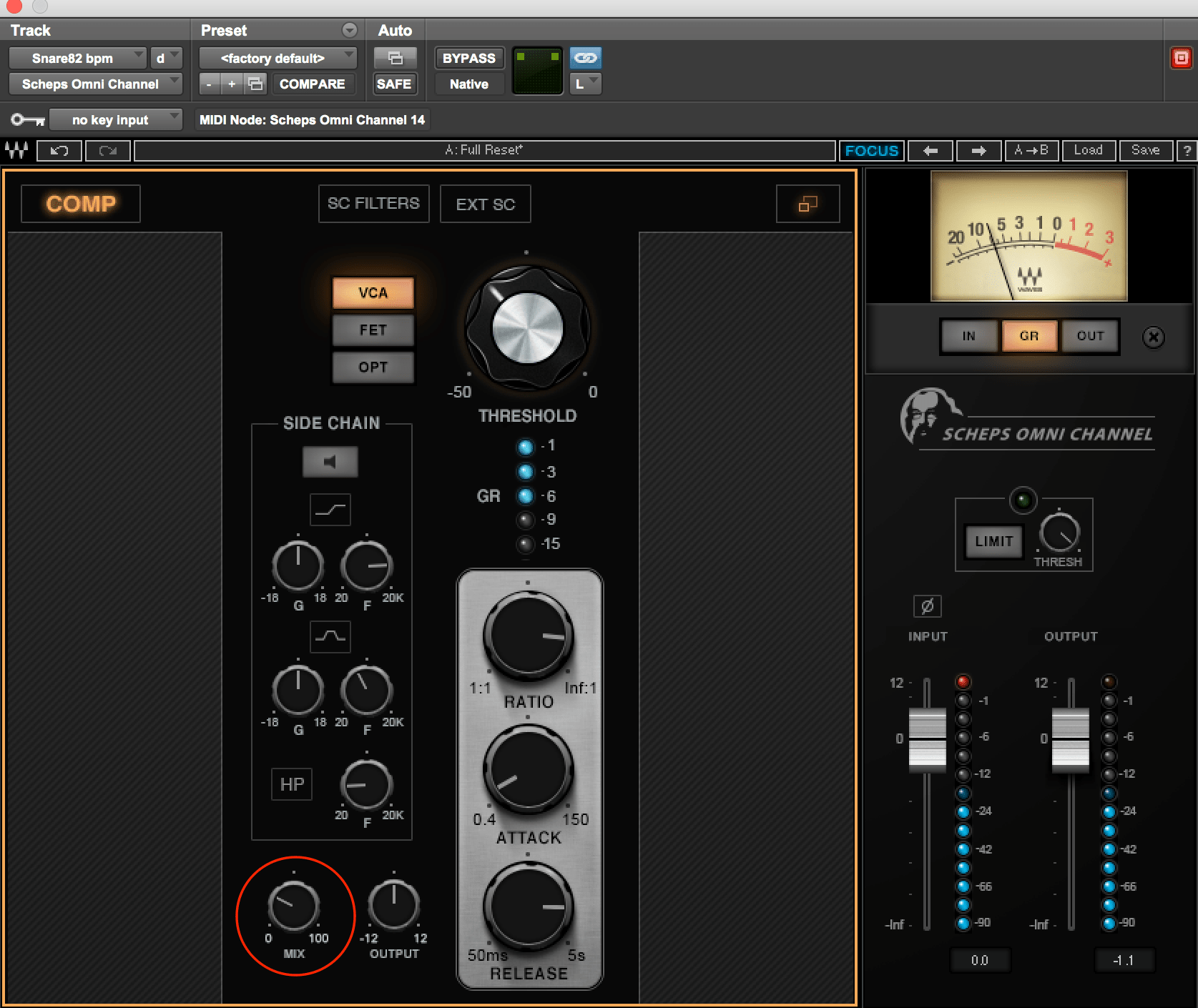Close the meter module X button
The height and width of the screenshot is (1008, 1198).
click(1153, 337)
